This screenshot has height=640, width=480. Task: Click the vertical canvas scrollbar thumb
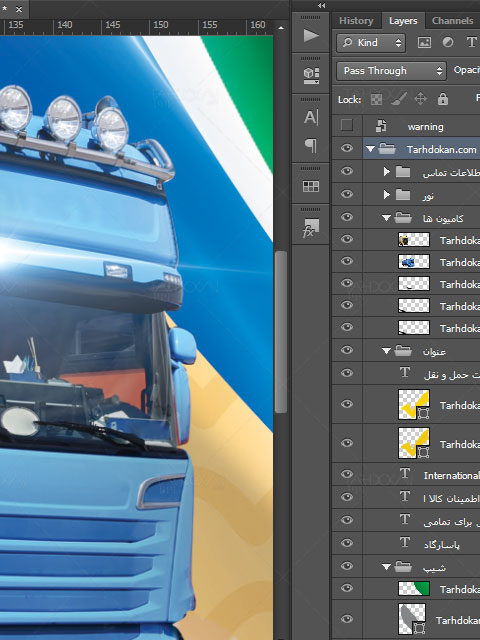tap(280, 332)
